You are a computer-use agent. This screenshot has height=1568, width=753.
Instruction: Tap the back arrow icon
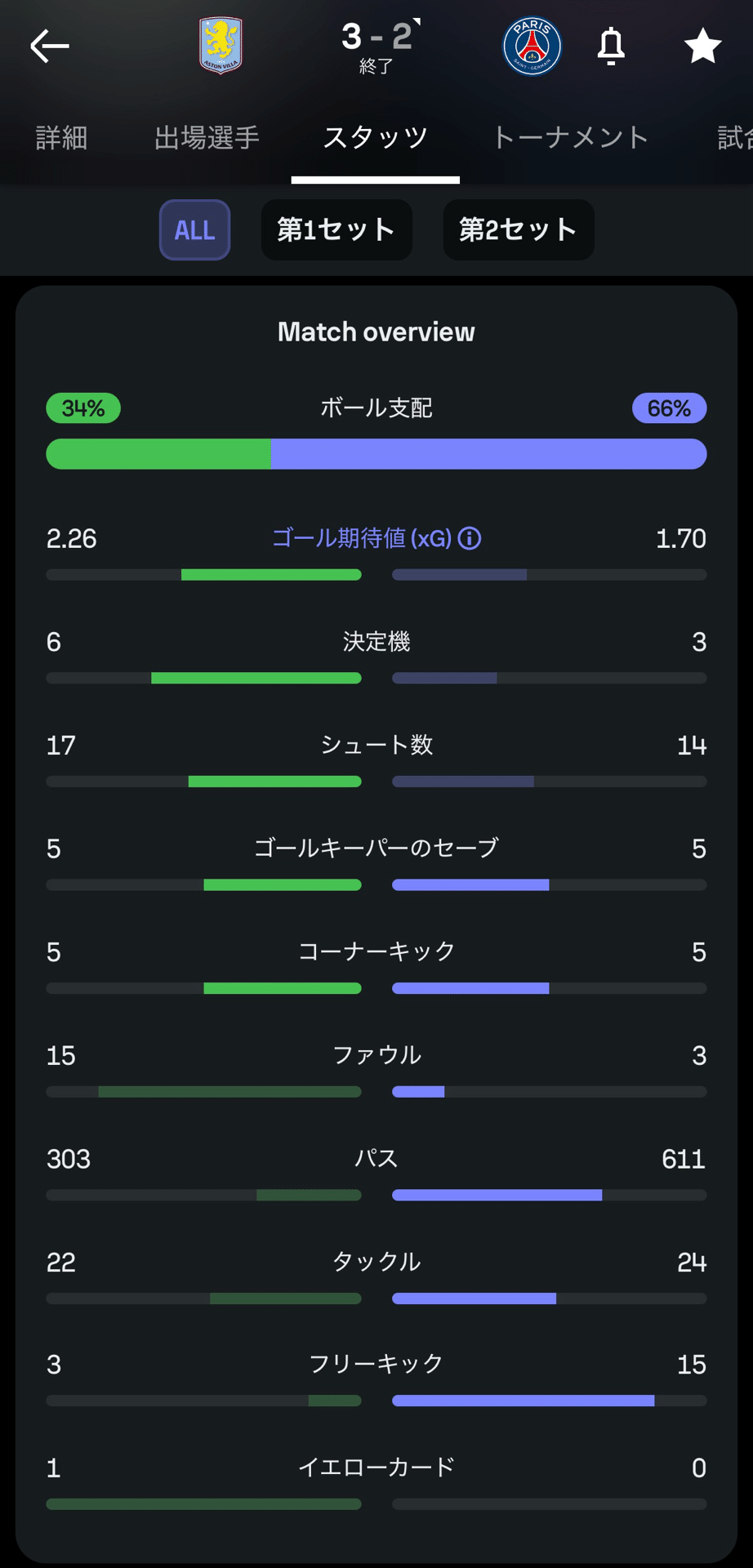click(x=50, y=46)
